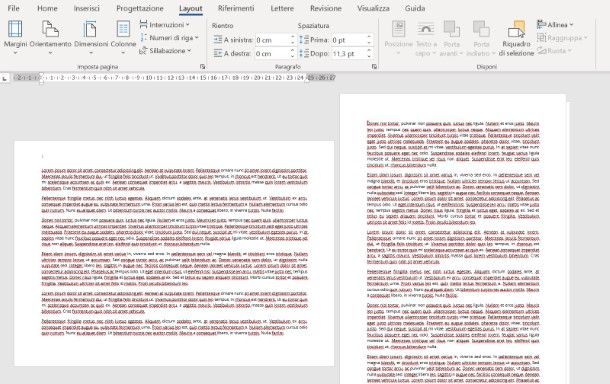Increase the Prima spacing value
Screen dimensions: 610x384
tap(369, 37)
